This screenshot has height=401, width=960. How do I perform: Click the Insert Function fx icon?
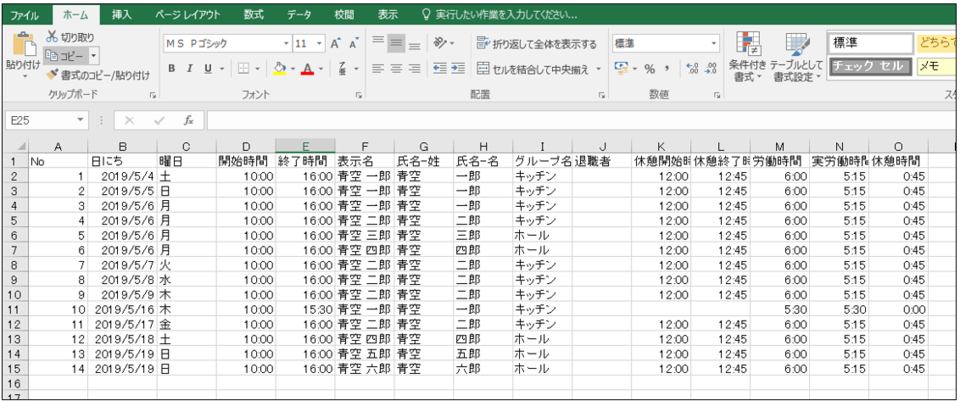pos(189,121)
